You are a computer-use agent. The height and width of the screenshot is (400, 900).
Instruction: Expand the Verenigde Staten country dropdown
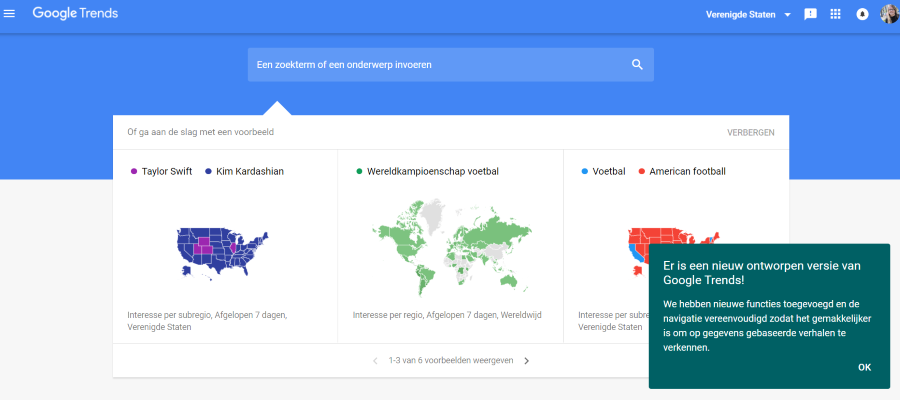click(747, 14)
